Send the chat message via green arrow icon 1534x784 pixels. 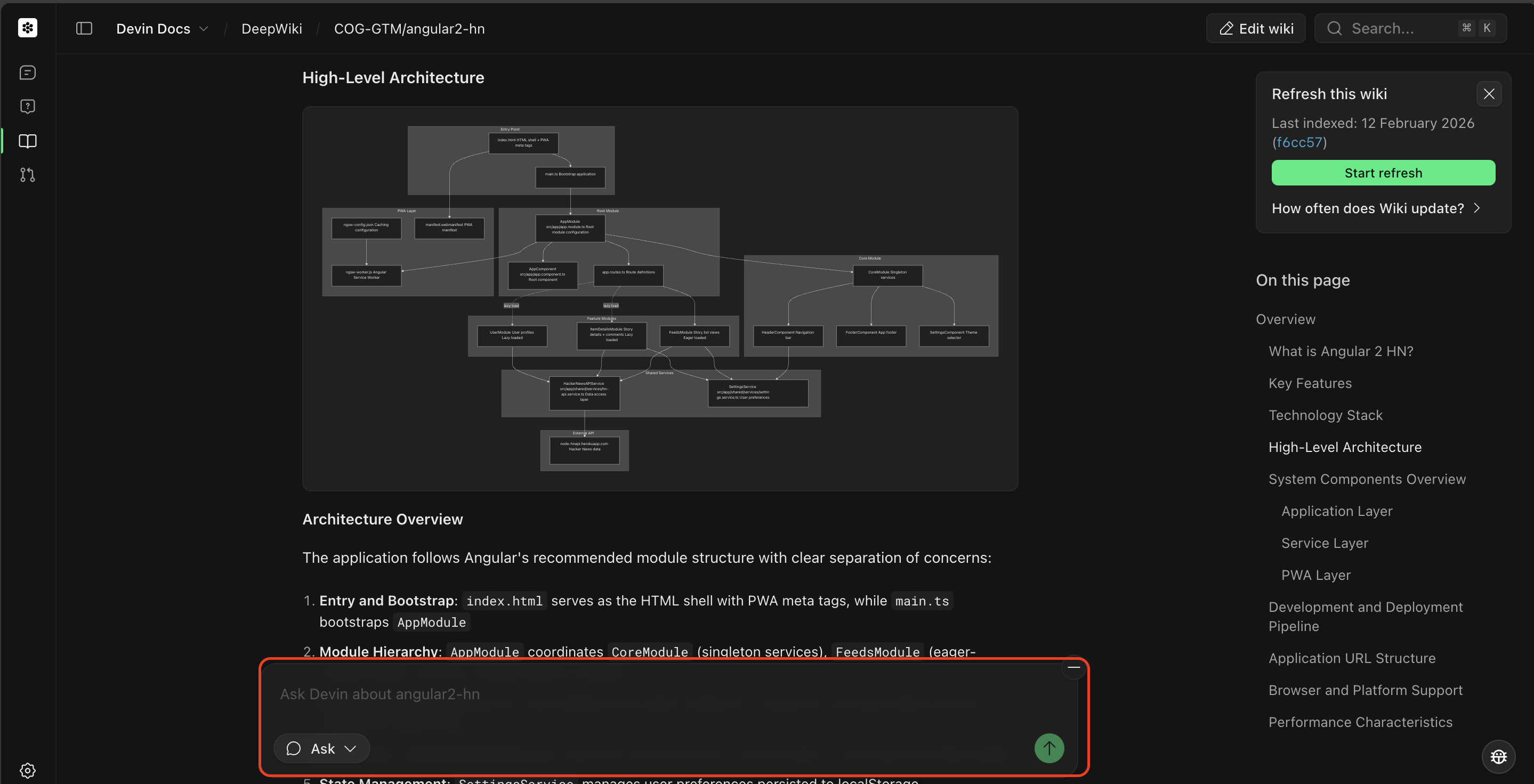(1049, 748)
